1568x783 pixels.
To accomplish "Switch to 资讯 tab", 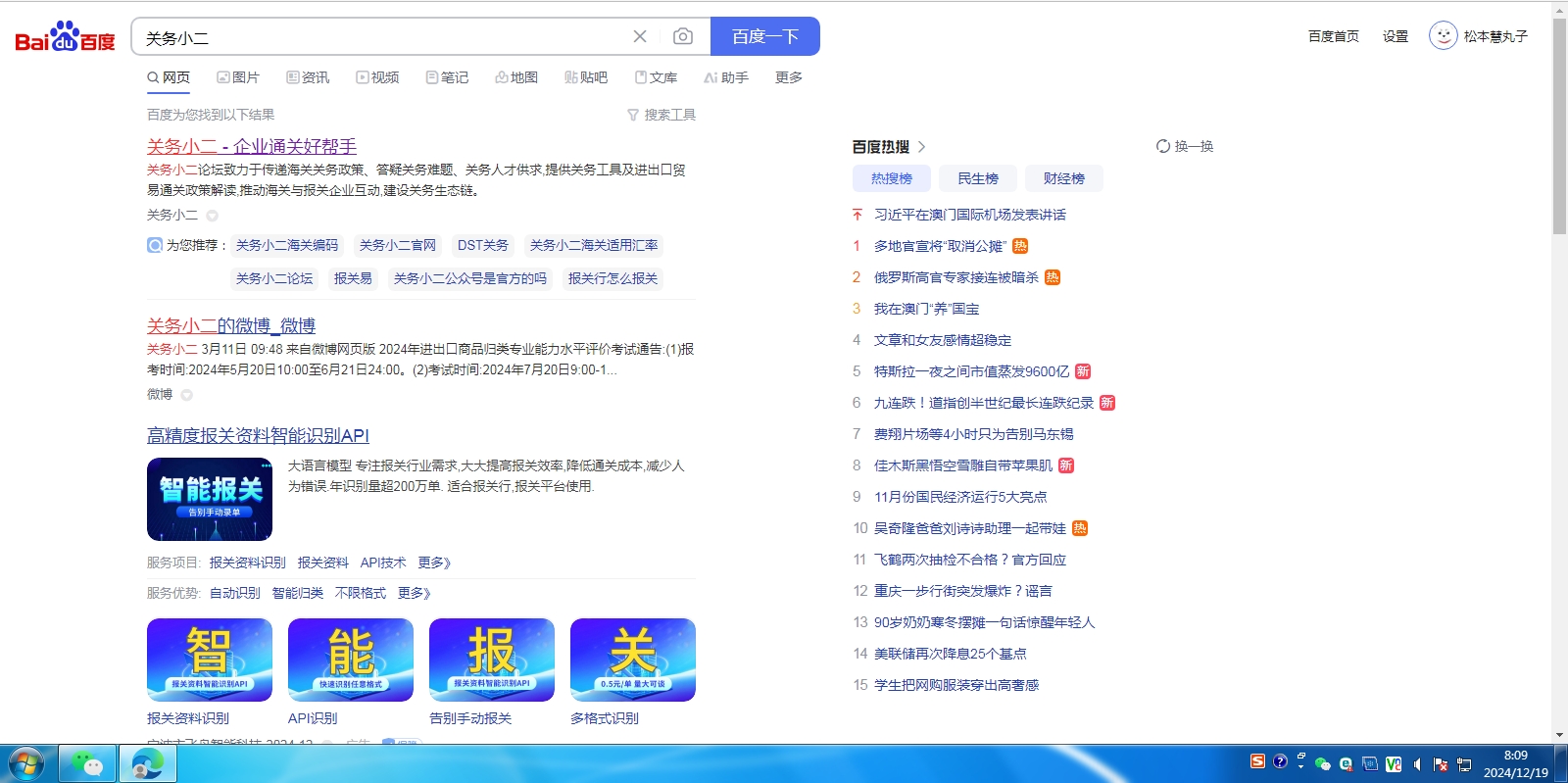I will tap(308, 77).
